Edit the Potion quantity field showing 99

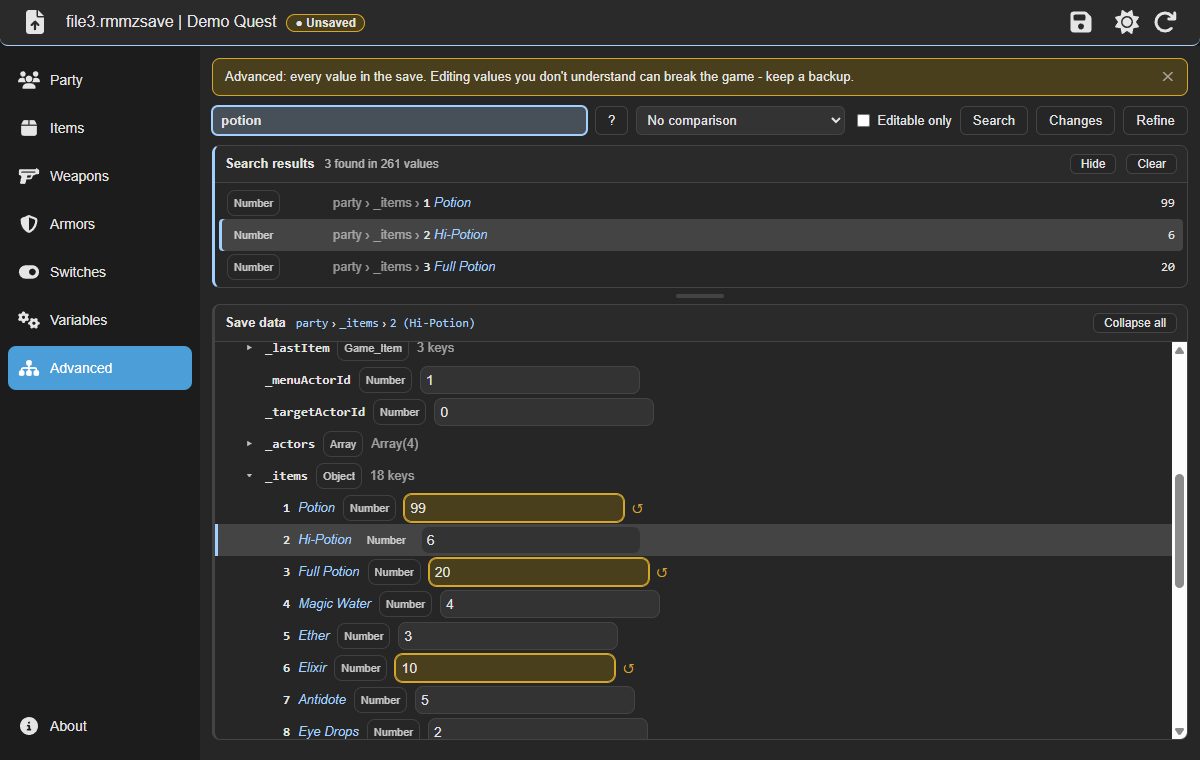tap(514, 508)
